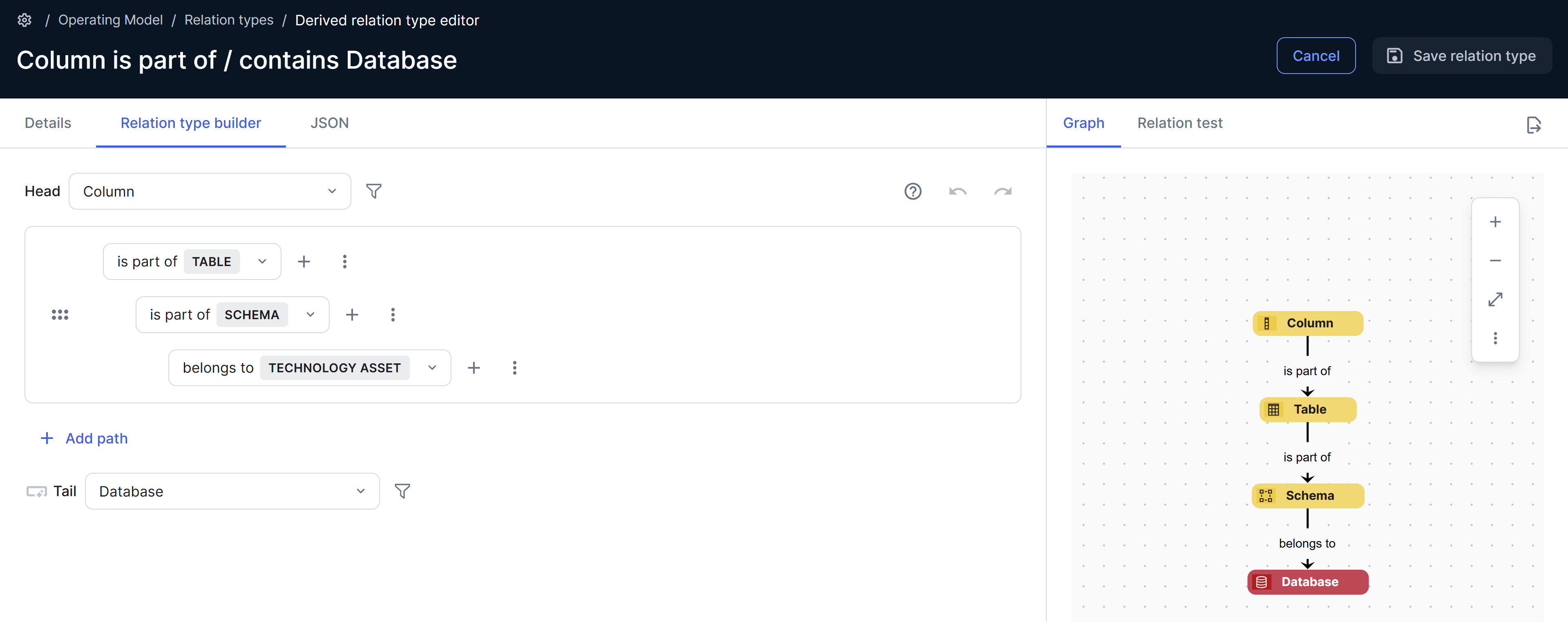
Task: Open more options for the SCHEMA step
Action: click(x=393, y=315)
